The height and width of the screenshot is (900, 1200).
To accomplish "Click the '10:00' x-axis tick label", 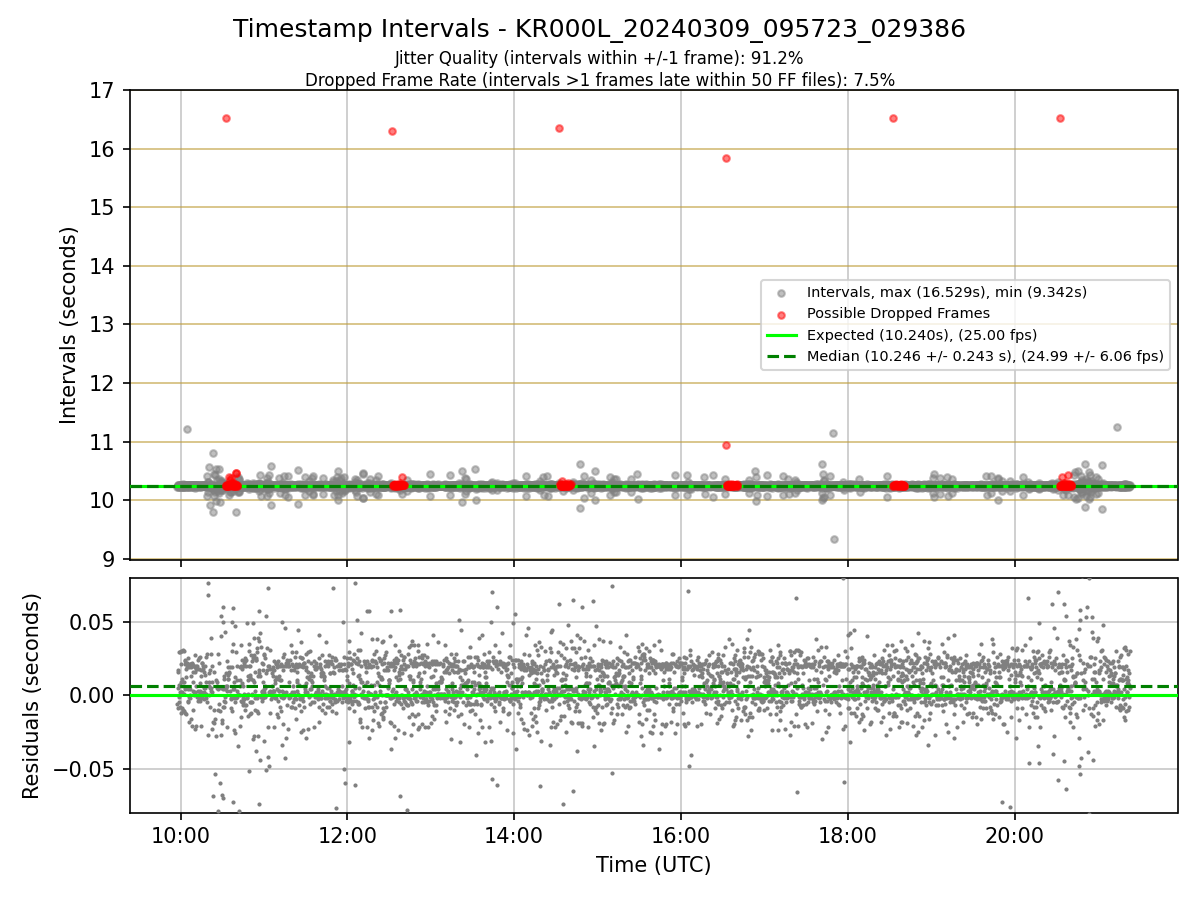I will 181,836.
